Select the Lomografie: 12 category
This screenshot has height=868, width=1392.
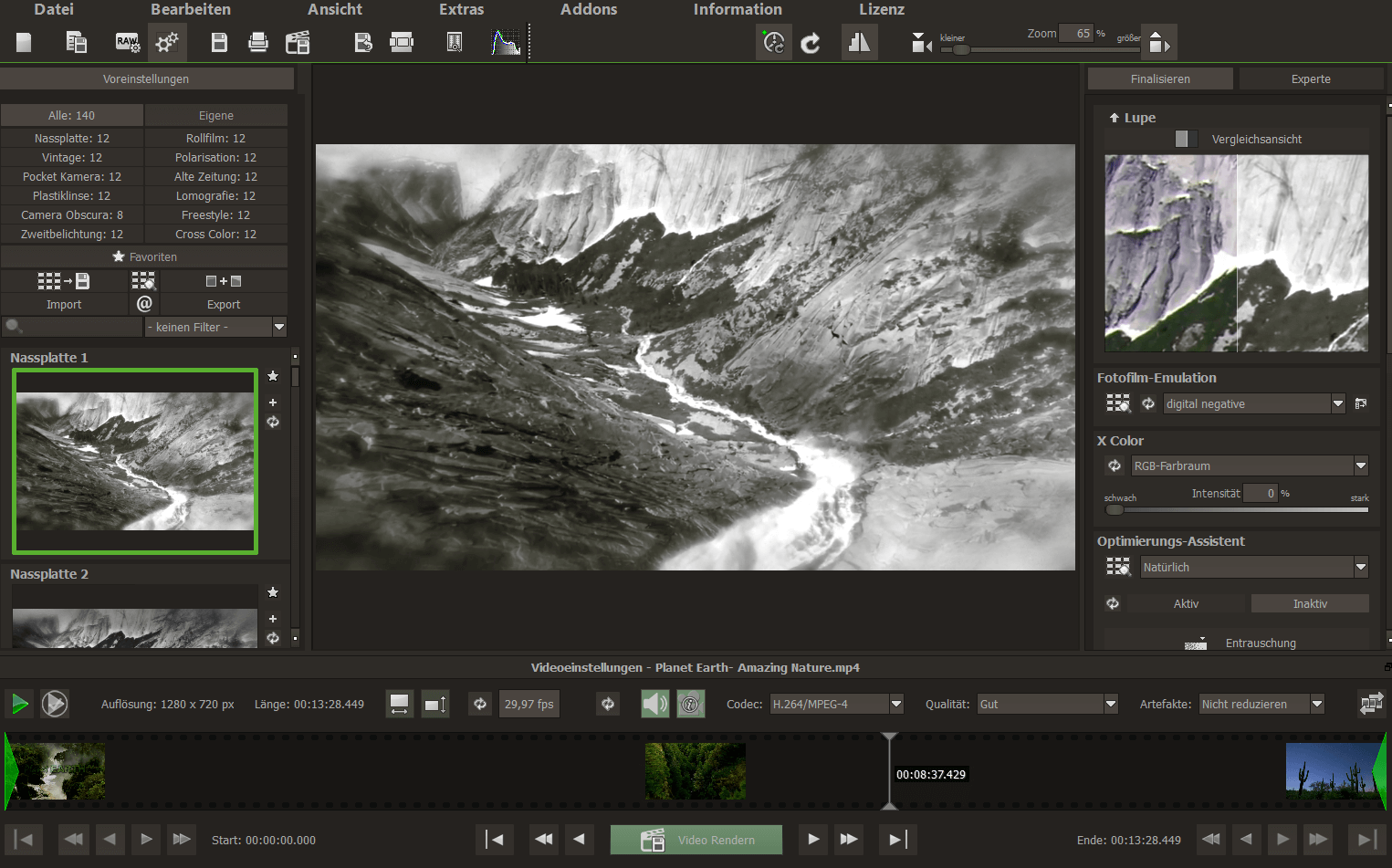pos(216,195)
